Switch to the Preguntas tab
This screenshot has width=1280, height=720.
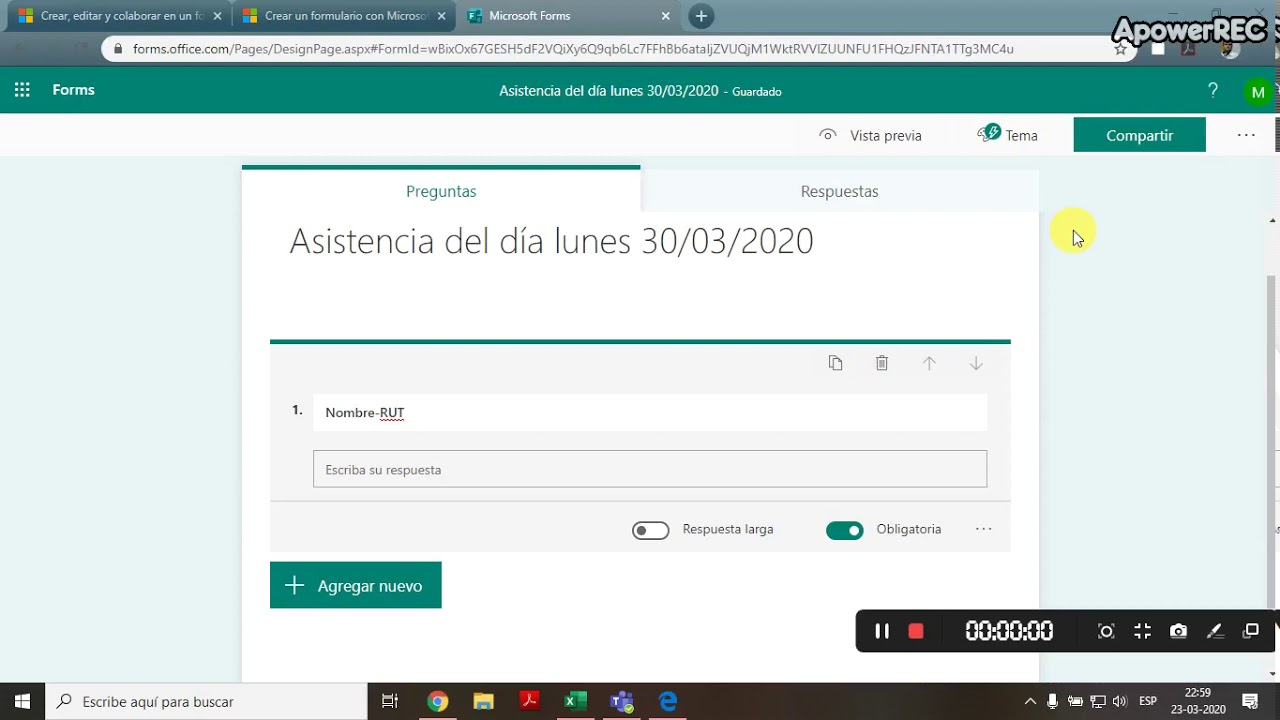pyautogui.click(x=441, y=191)
